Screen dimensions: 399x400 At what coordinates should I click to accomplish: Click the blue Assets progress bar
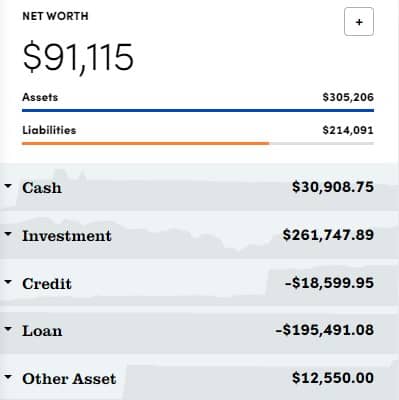pos(198,110)
